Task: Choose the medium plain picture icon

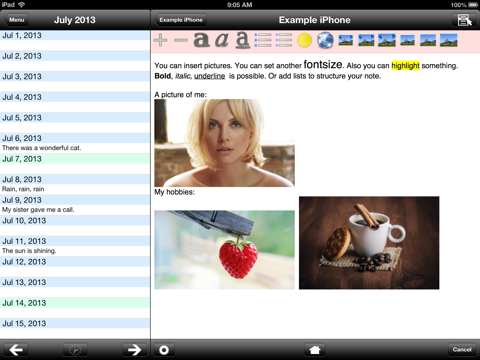Action: (428, 40)
